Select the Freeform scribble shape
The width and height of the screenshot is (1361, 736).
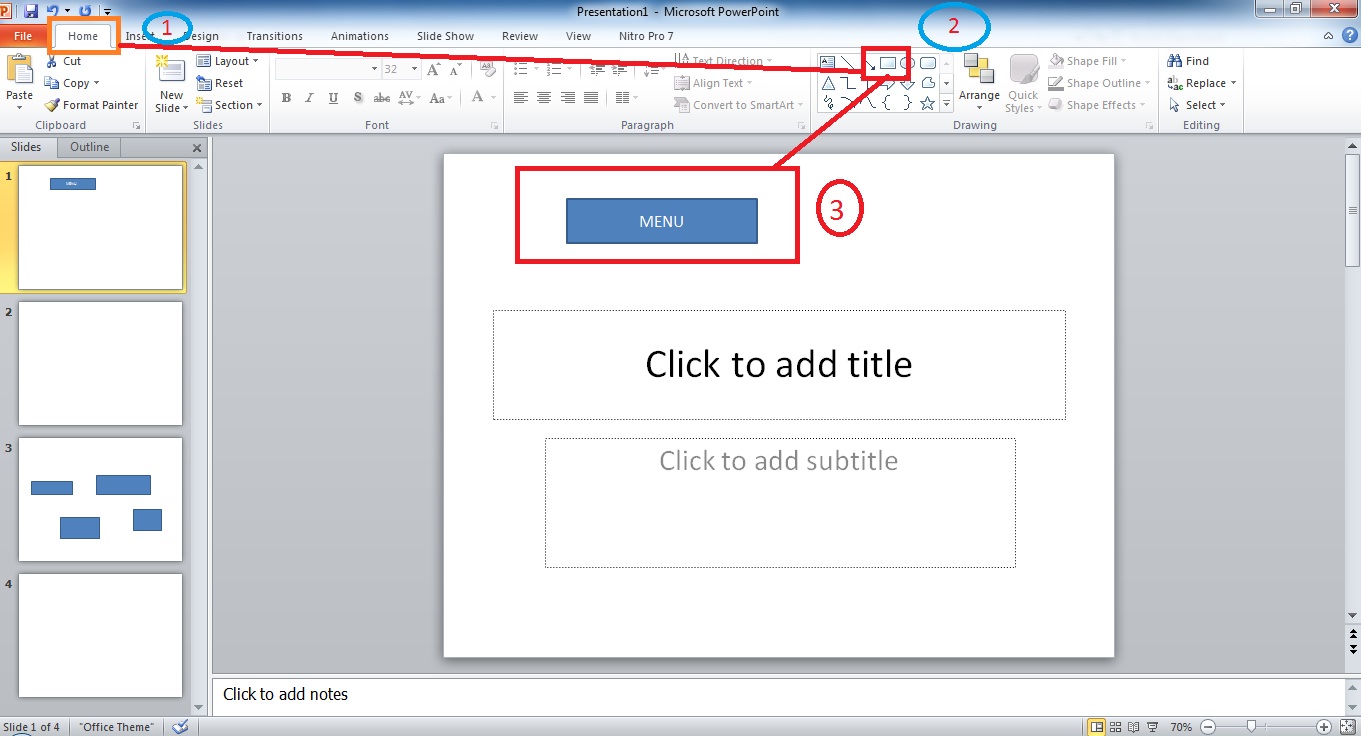(x=828, y=103)
